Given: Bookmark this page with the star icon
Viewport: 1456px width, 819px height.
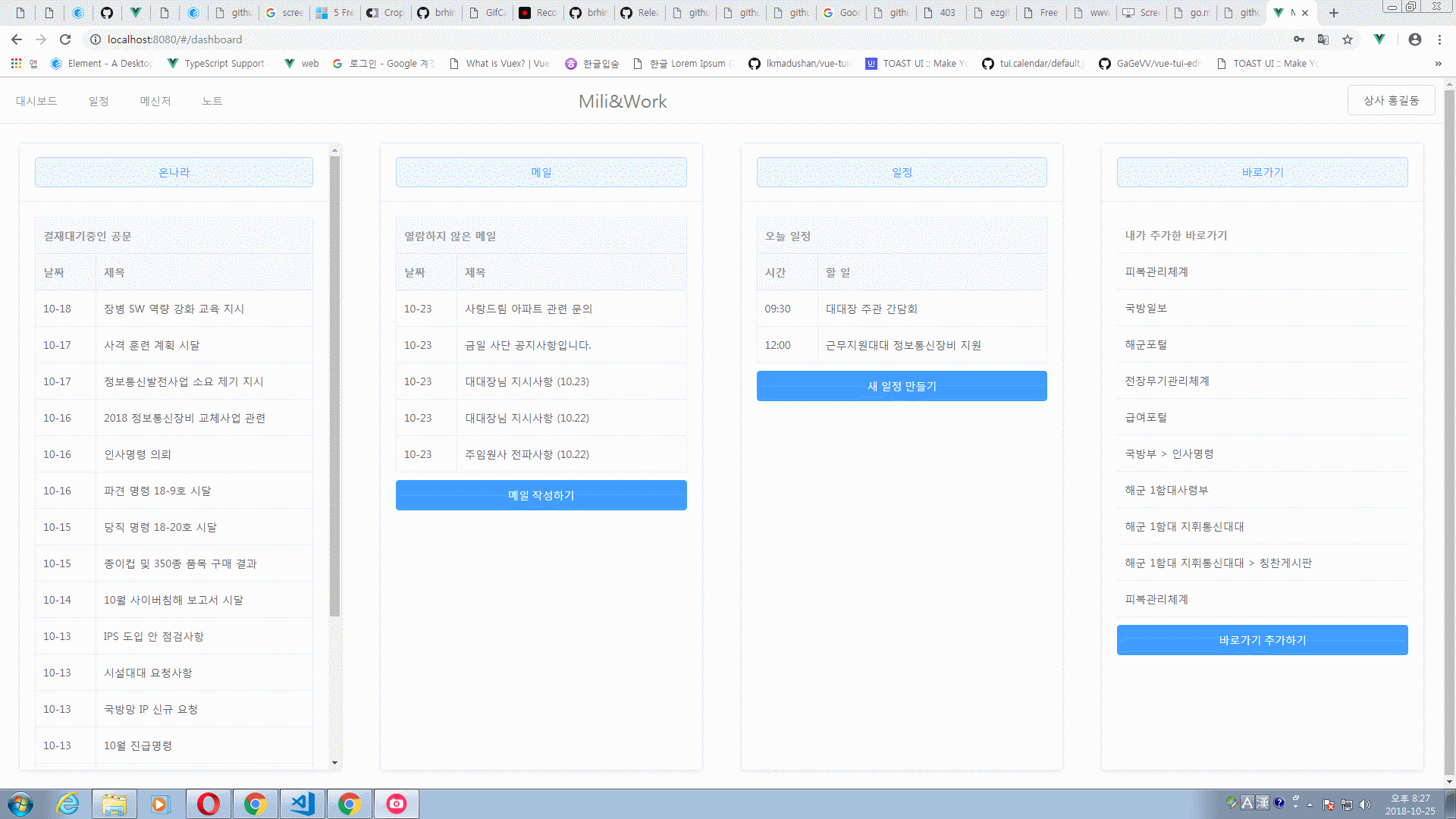Looking at the screenshot, I should tap(1348, 39).
